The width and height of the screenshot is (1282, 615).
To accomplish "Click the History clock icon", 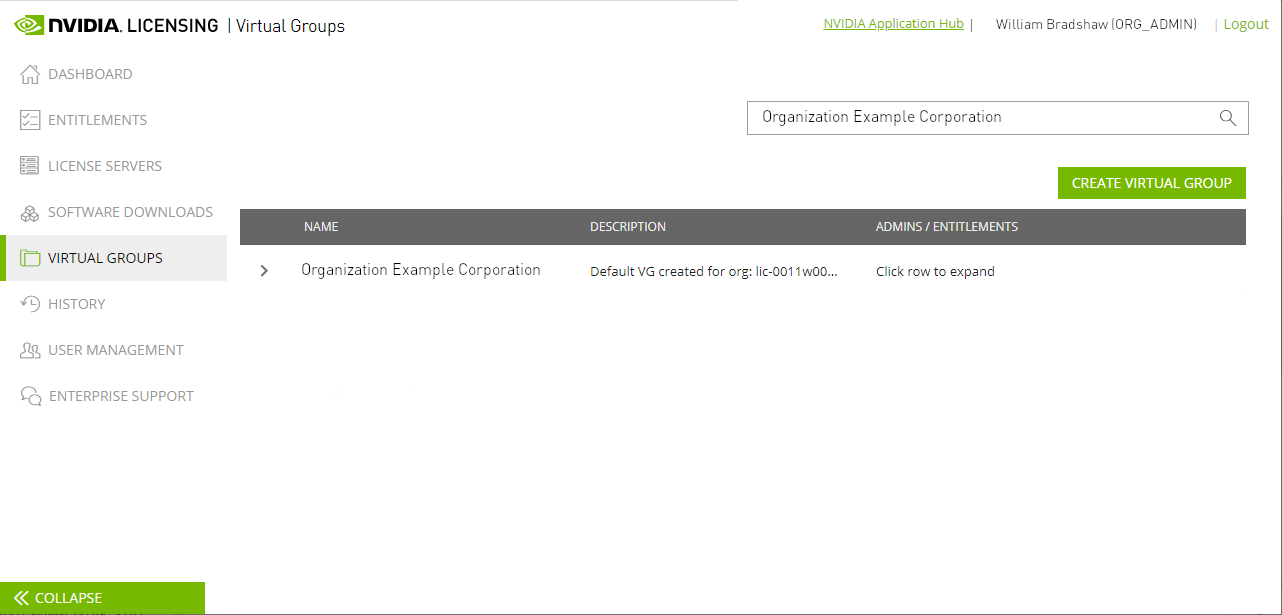I will 28,303.
